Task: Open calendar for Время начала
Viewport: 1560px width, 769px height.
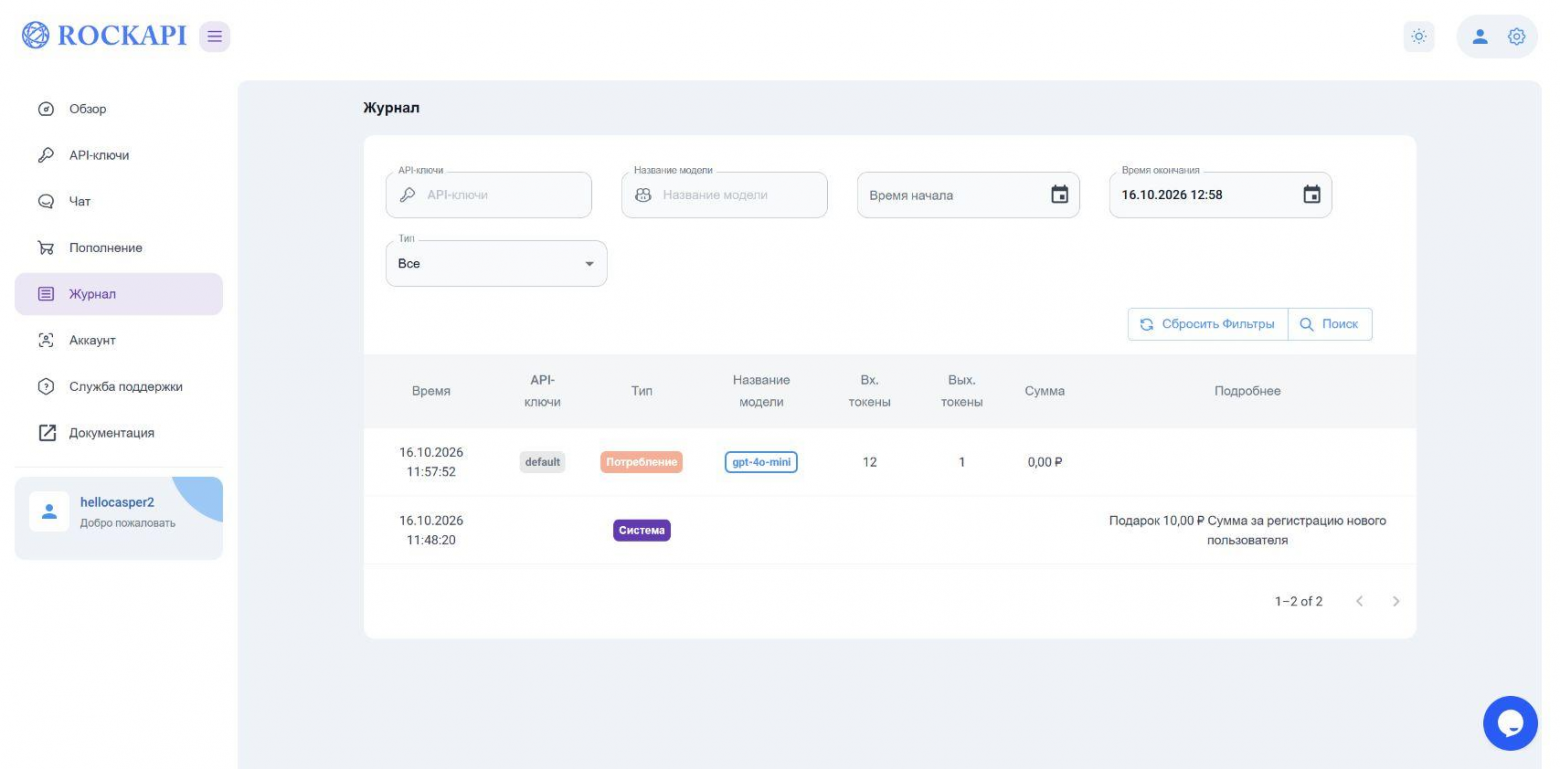Action: (x=1060, y=194)
